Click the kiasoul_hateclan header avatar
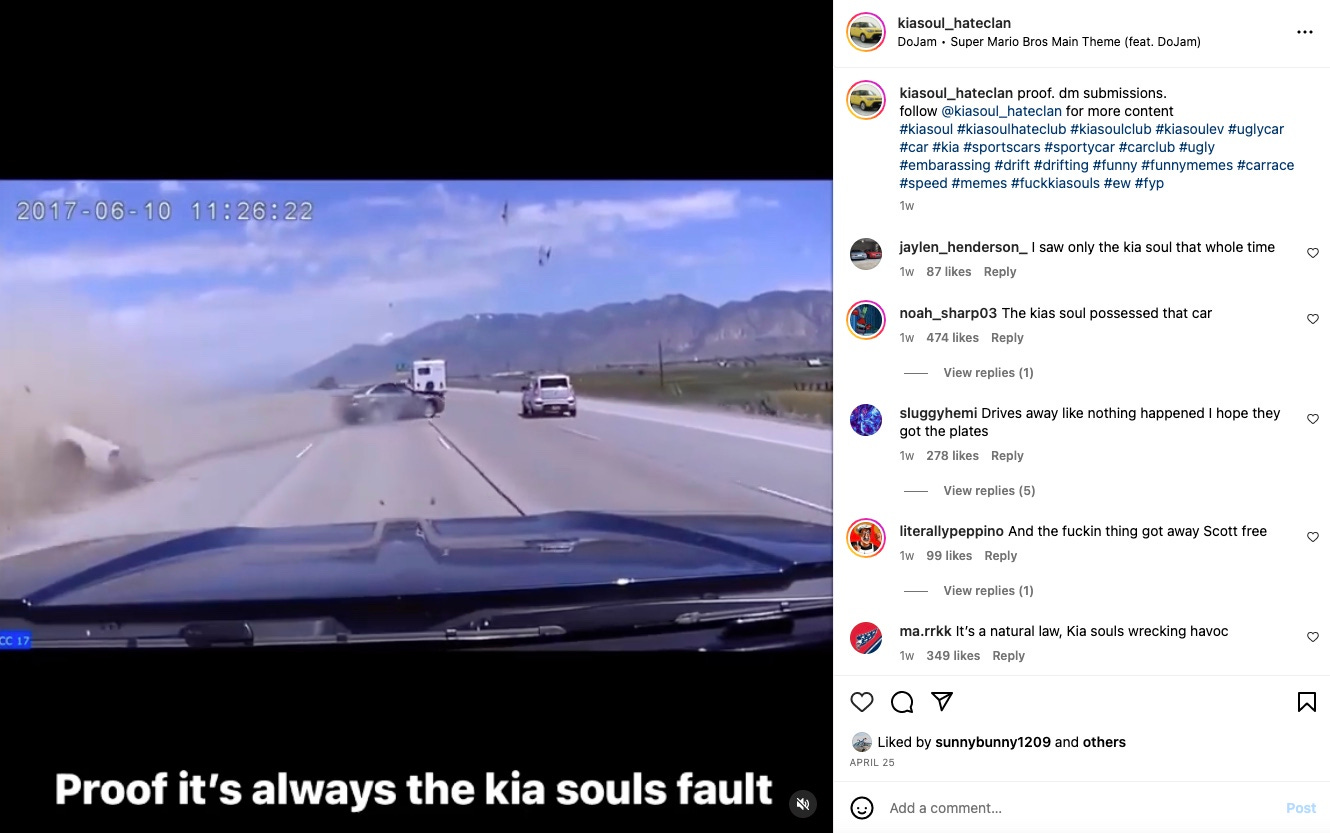 click(x=866, y=32)
